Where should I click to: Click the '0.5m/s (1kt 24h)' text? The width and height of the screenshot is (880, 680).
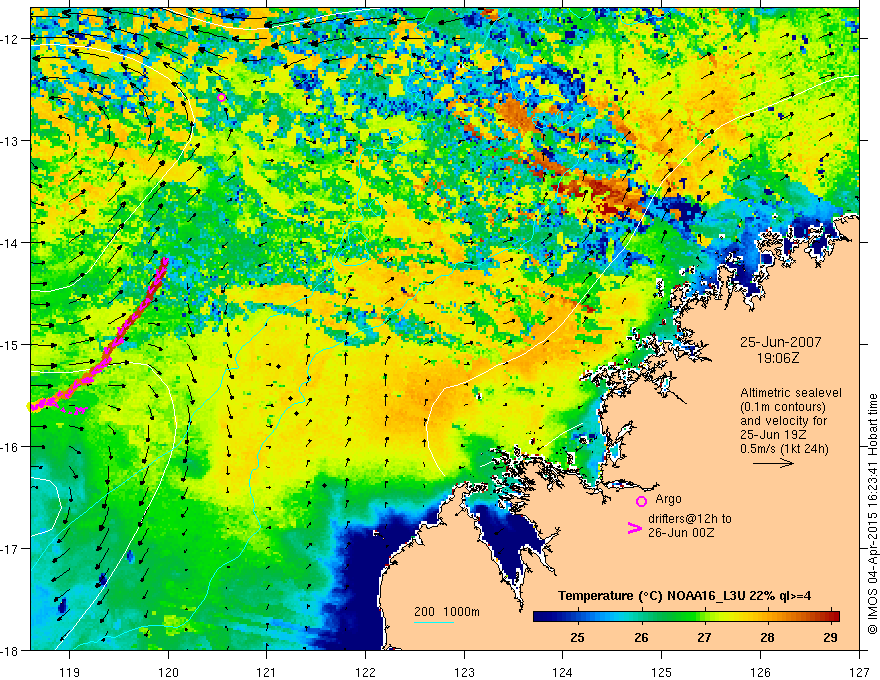click(x=784, y=449)
